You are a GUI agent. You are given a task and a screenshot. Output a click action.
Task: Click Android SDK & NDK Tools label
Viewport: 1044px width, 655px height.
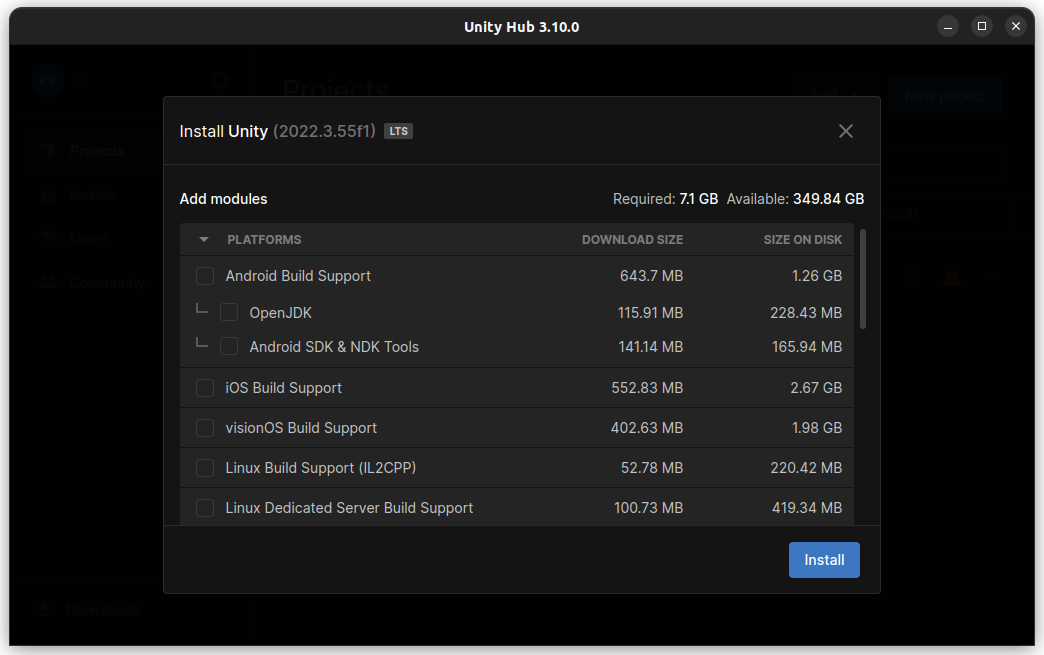[x=334, y=347]
